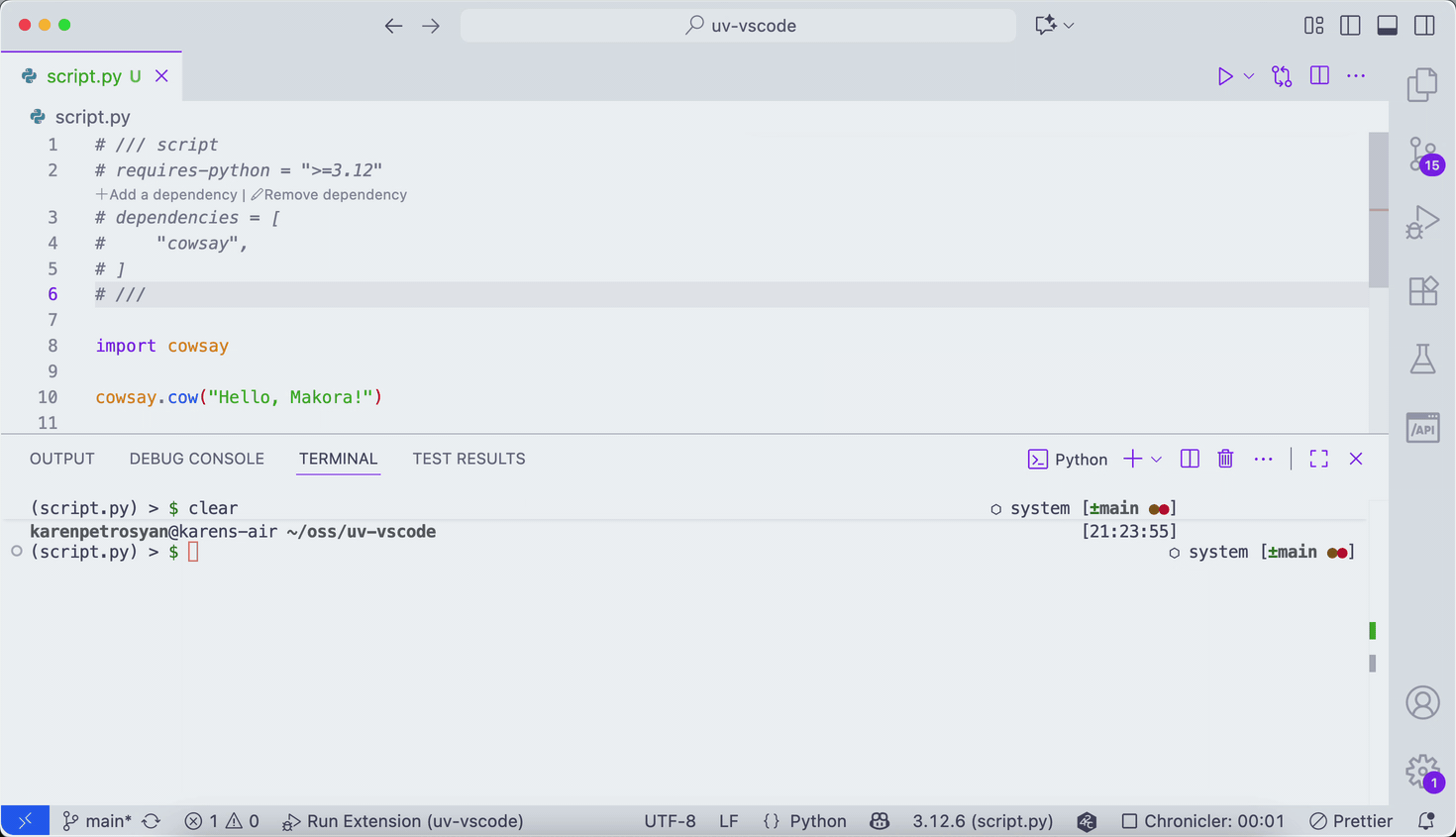Open the new terminal launch profile dropdown
The image size is (1456, 837).
(1156, 460)
